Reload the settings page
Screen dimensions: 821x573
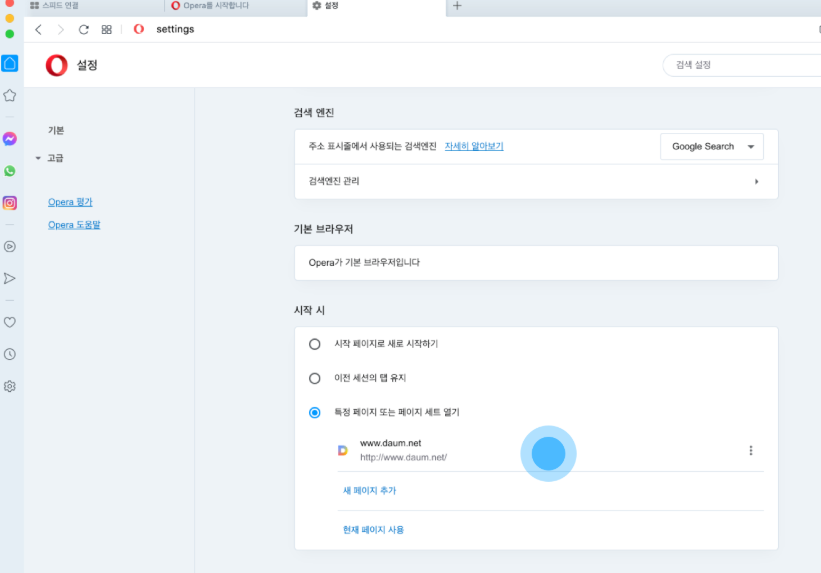point(84,29)
